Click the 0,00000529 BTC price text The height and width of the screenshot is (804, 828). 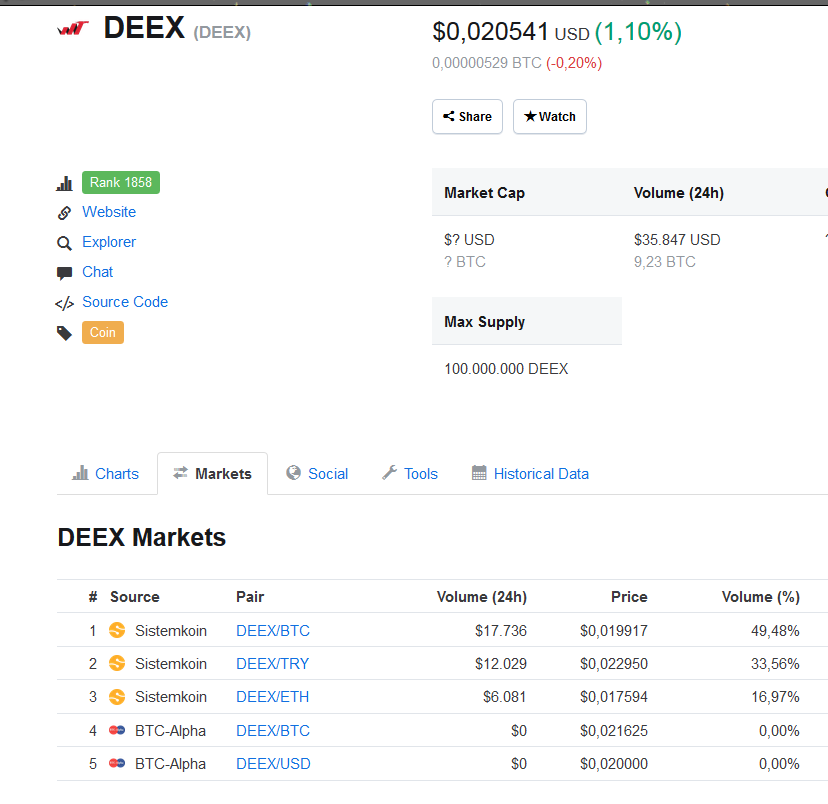(487, 63)
